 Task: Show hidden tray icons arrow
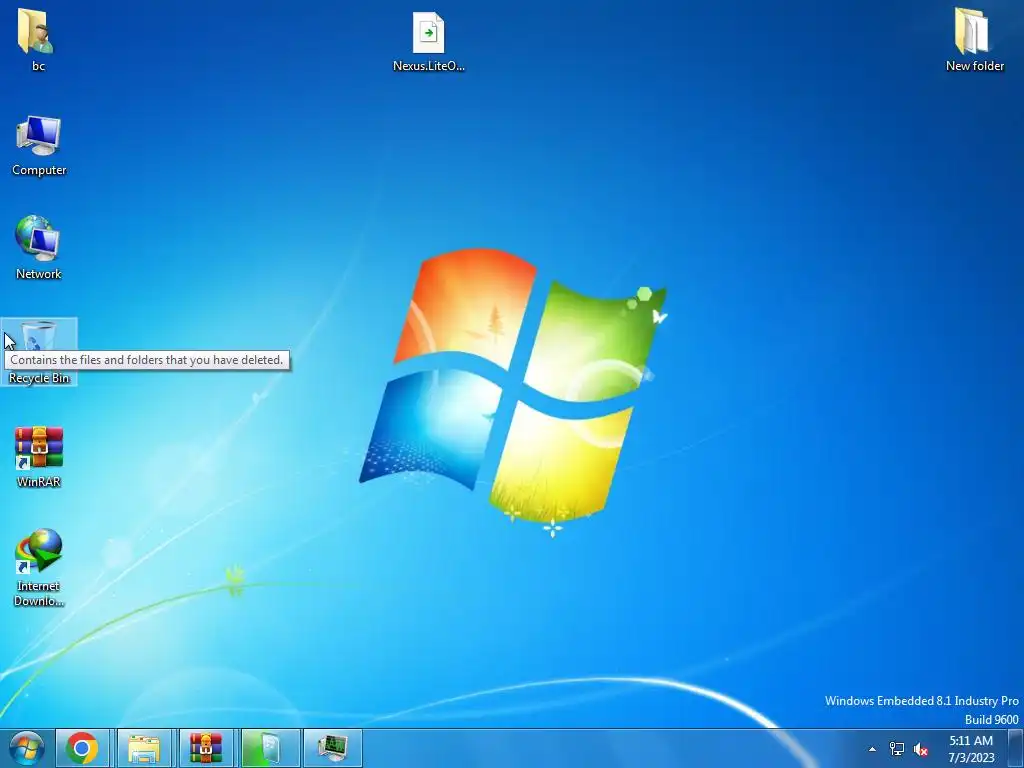click(872, 749)
